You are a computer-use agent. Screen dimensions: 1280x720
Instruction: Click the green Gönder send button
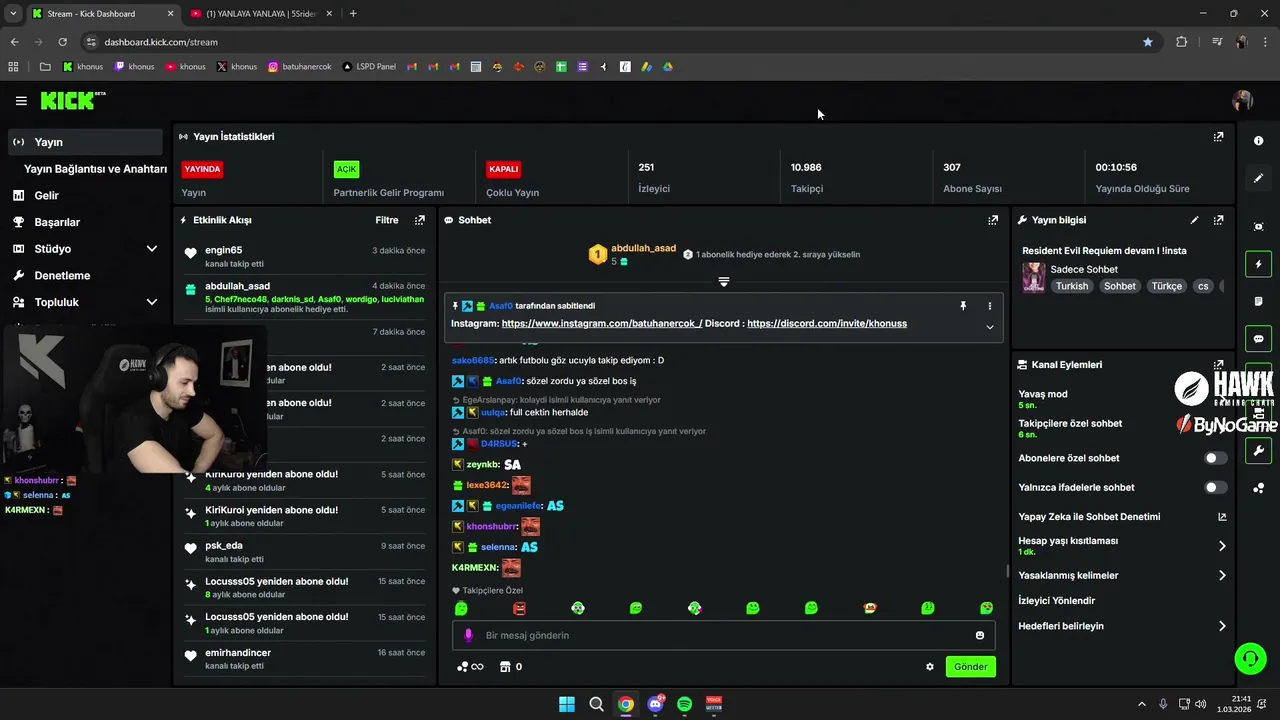pos(970,667)
